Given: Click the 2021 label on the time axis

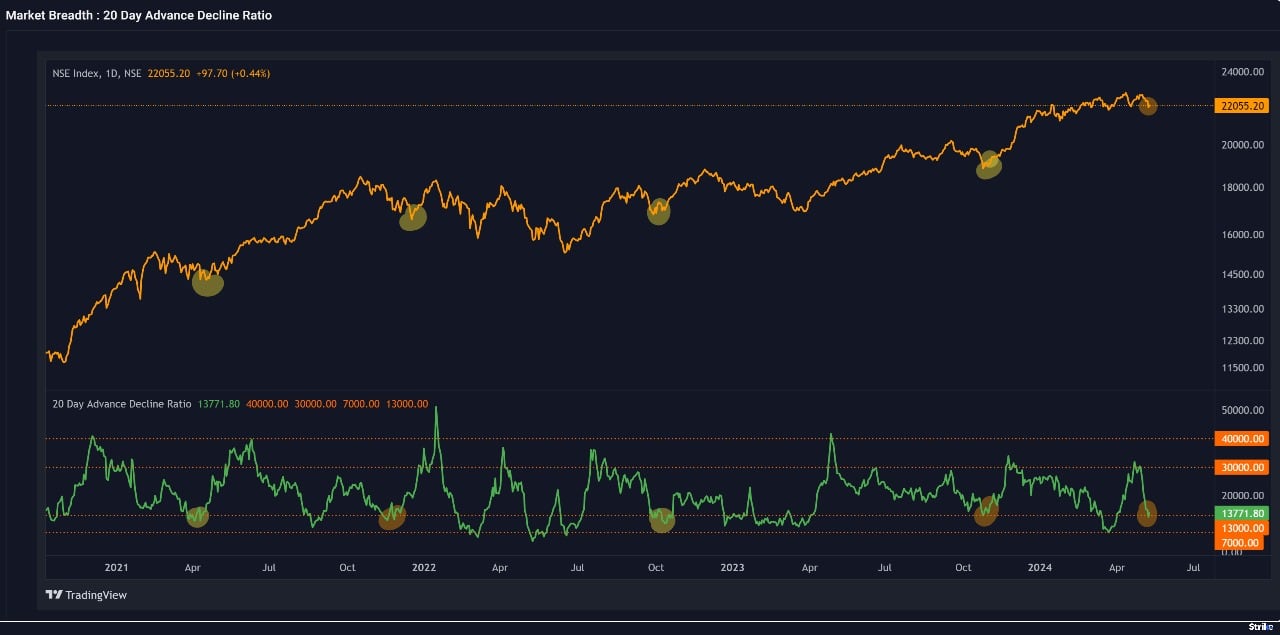Looking at the screenshot, I should [x=115, y=567].
